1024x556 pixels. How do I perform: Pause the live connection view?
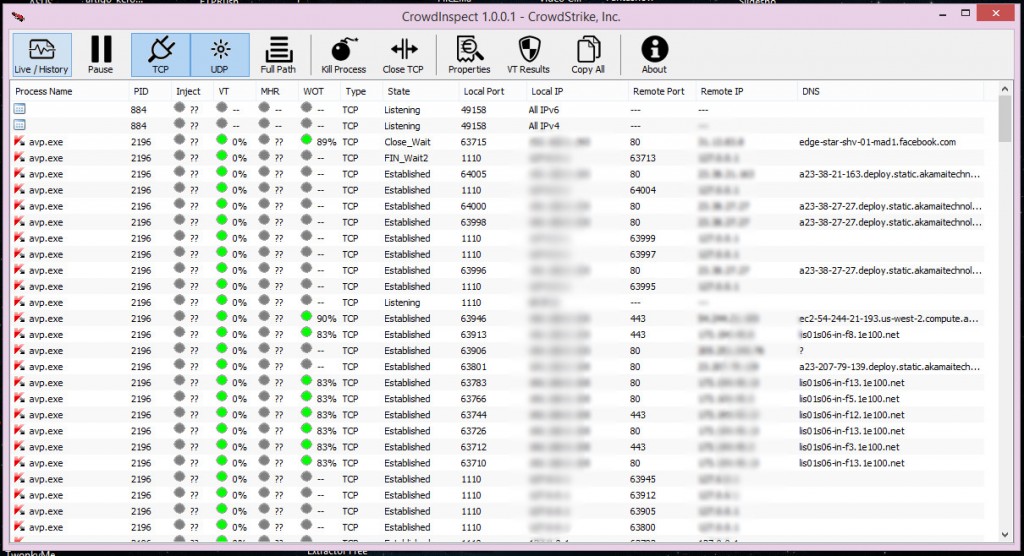pyautogui.click(x=101, y=55)
